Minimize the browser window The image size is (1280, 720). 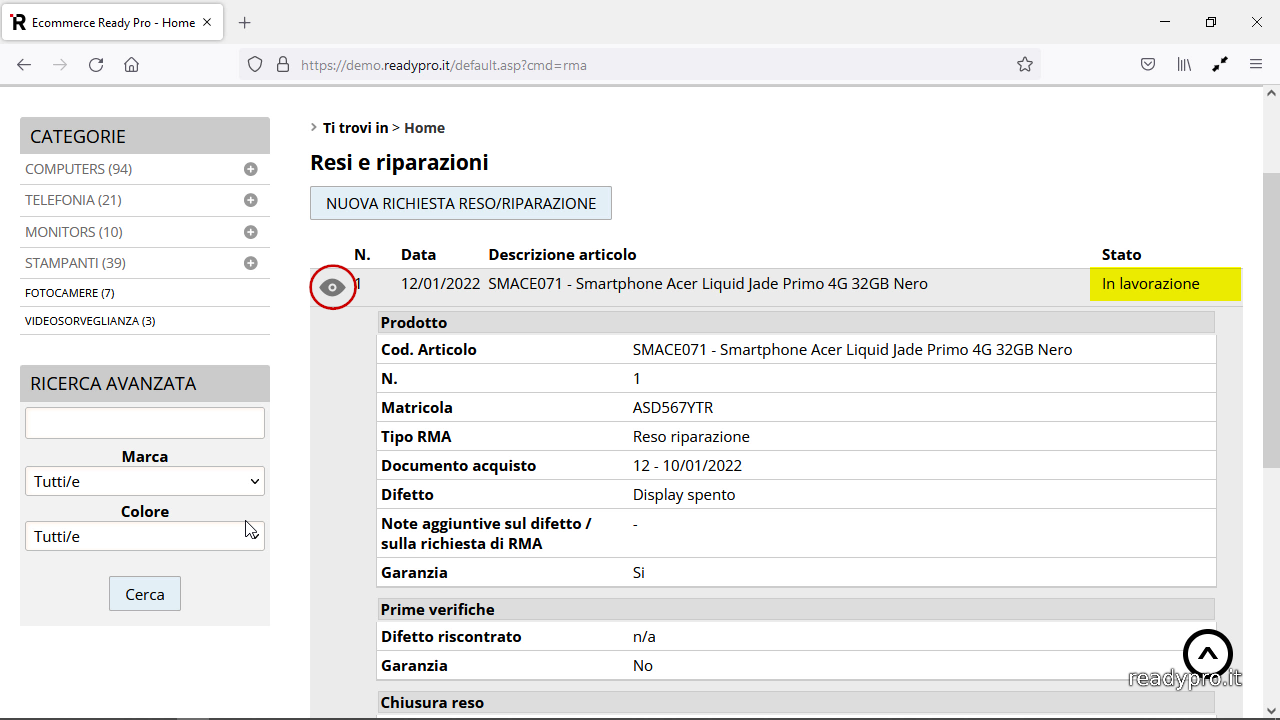point(1165,22)
